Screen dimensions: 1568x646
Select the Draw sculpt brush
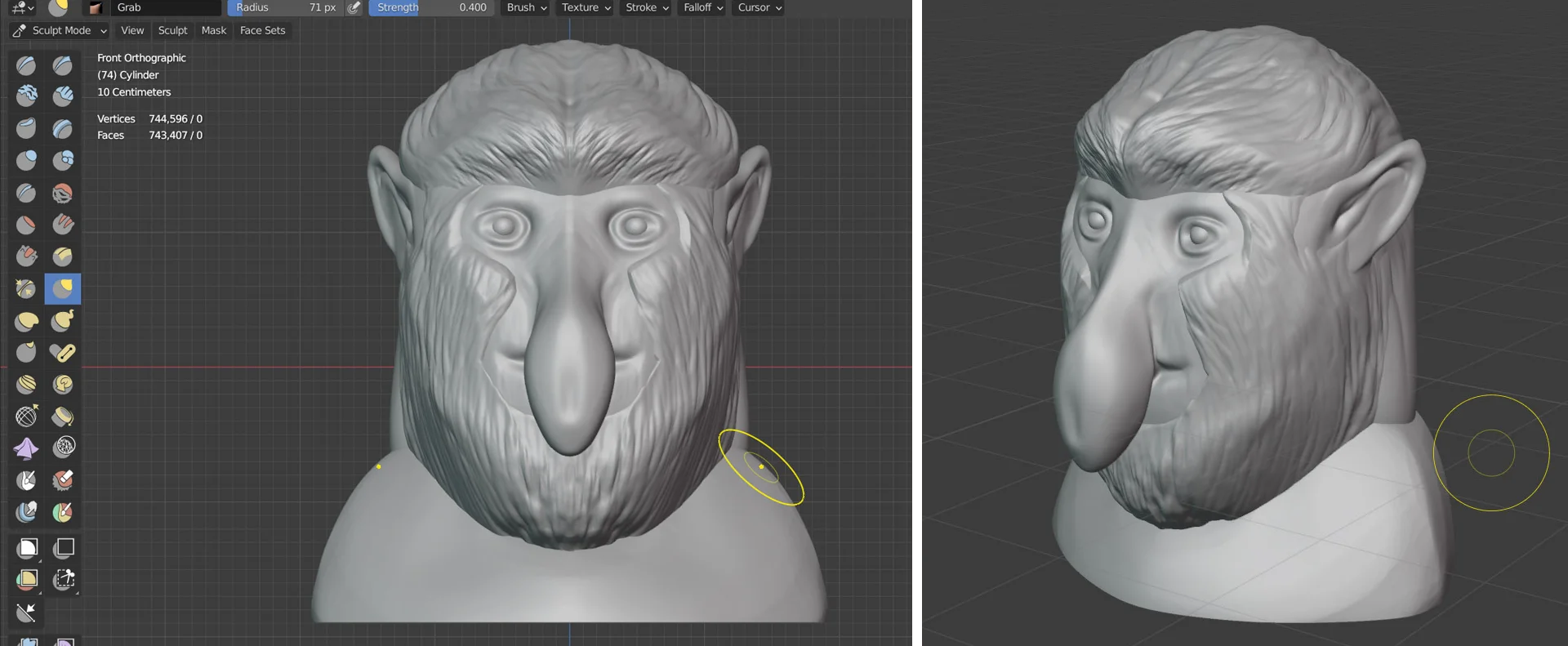click(26, 65)
